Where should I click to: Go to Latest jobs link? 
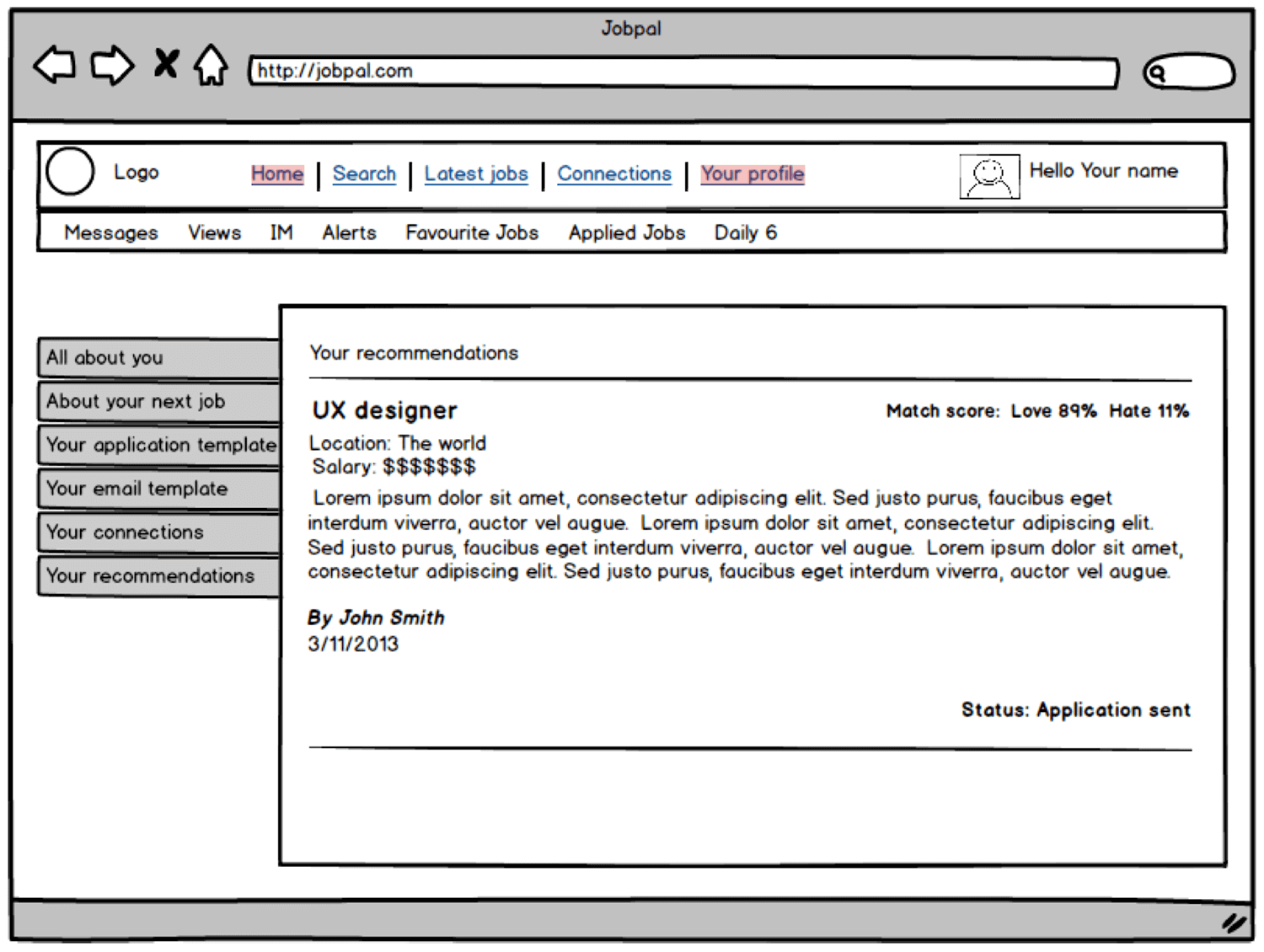pos(476,174)
